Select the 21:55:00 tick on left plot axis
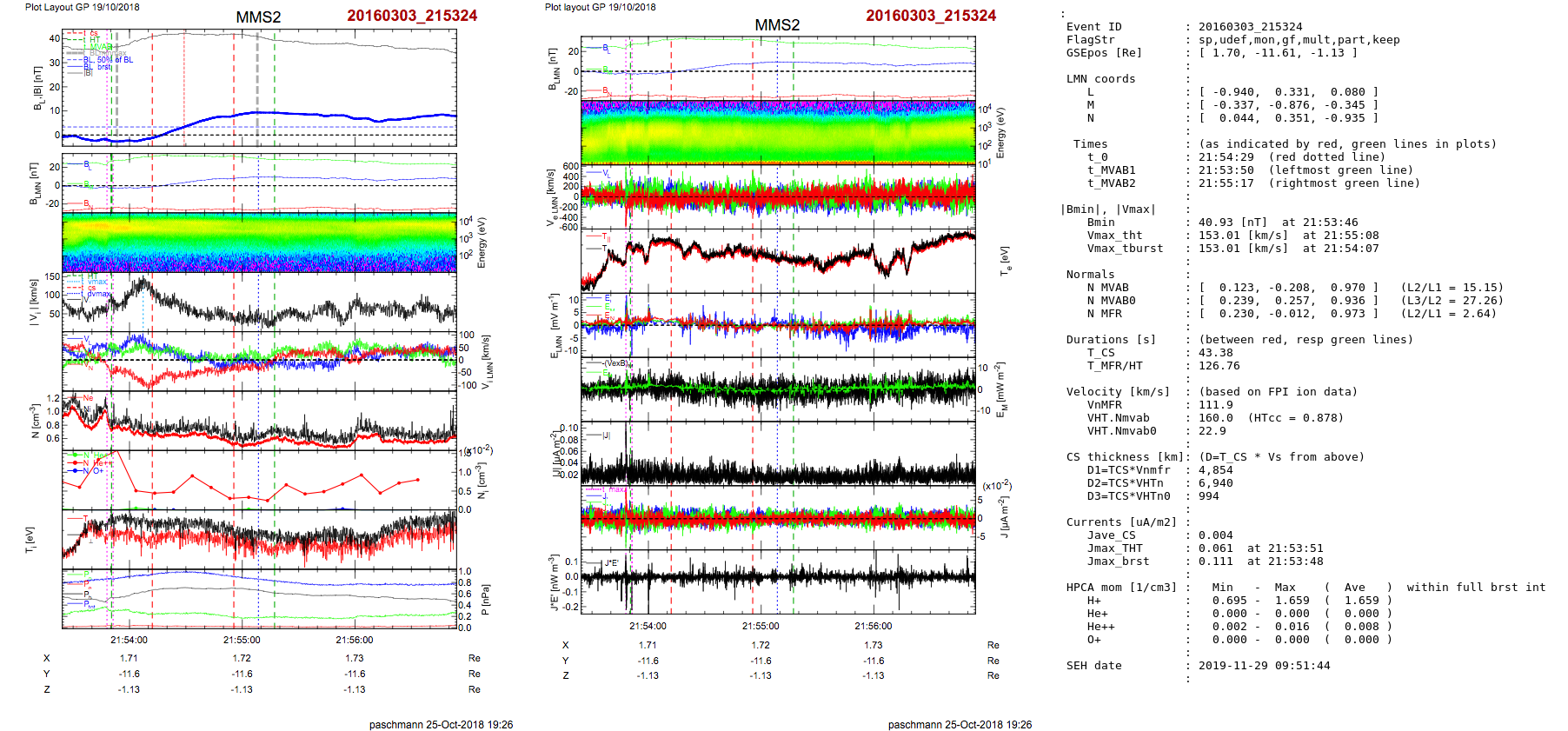The image size is (1568, 731). click(242, 640)
